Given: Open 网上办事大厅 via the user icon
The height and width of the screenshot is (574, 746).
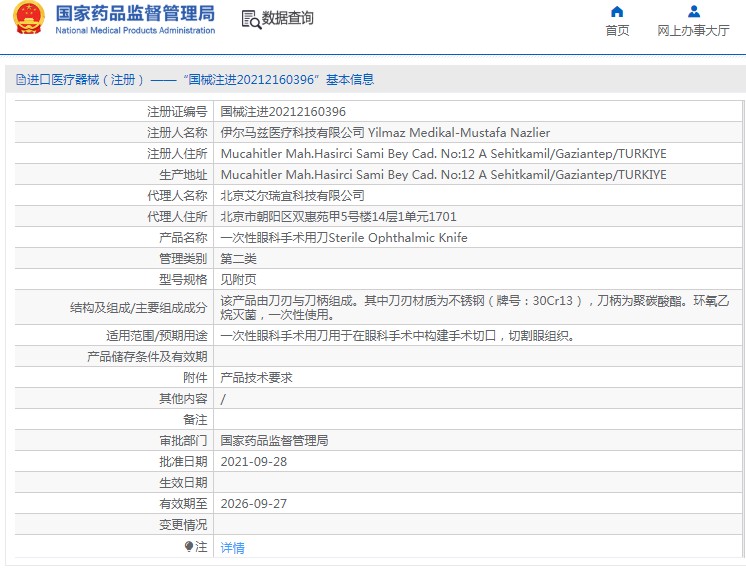Looking at the screenshot, I should point(694,11).
